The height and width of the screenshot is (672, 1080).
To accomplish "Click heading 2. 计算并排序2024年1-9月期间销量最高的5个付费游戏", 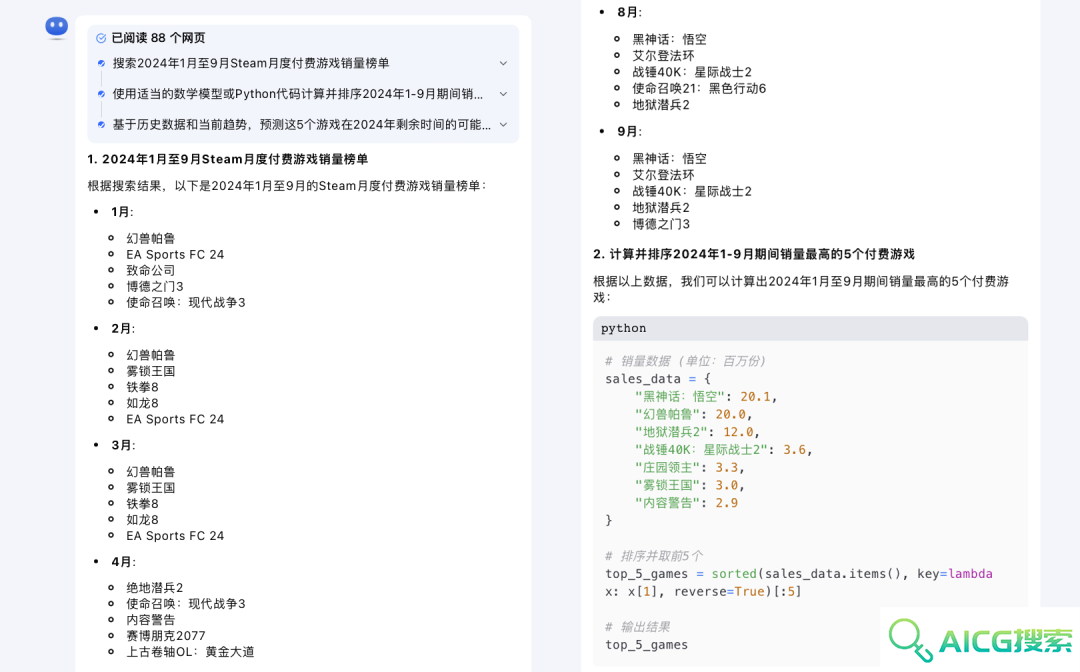I will (x=754, y=254).
